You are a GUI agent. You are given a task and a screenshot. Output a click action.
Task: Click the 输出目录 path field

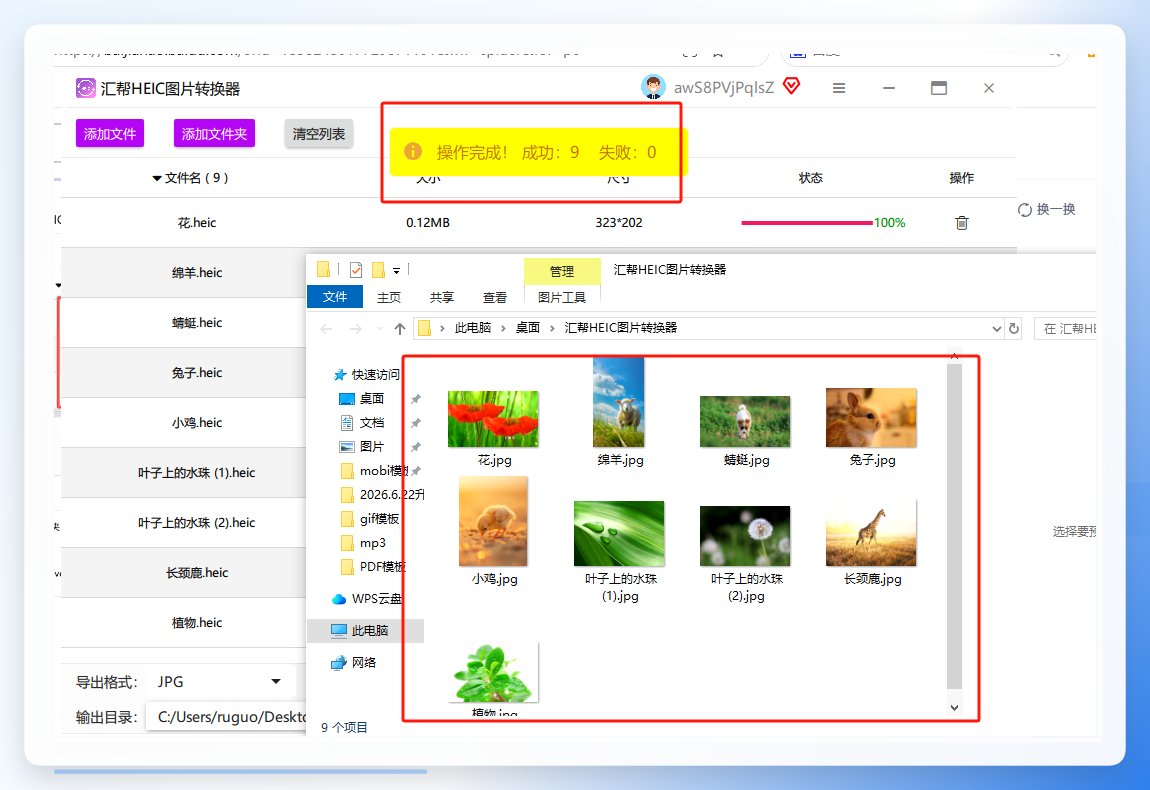click(226, 717)
